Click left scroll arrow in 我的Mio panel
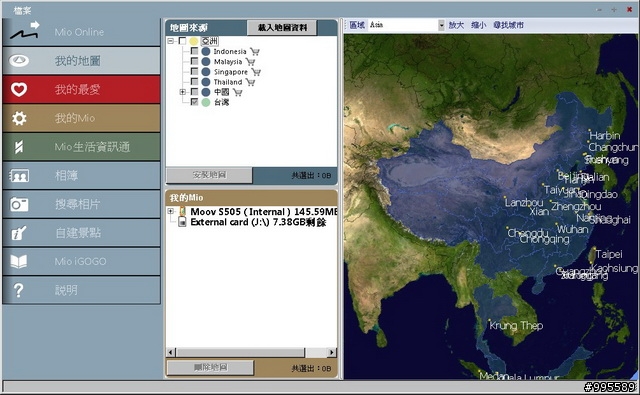 click(x=171, y=352)
